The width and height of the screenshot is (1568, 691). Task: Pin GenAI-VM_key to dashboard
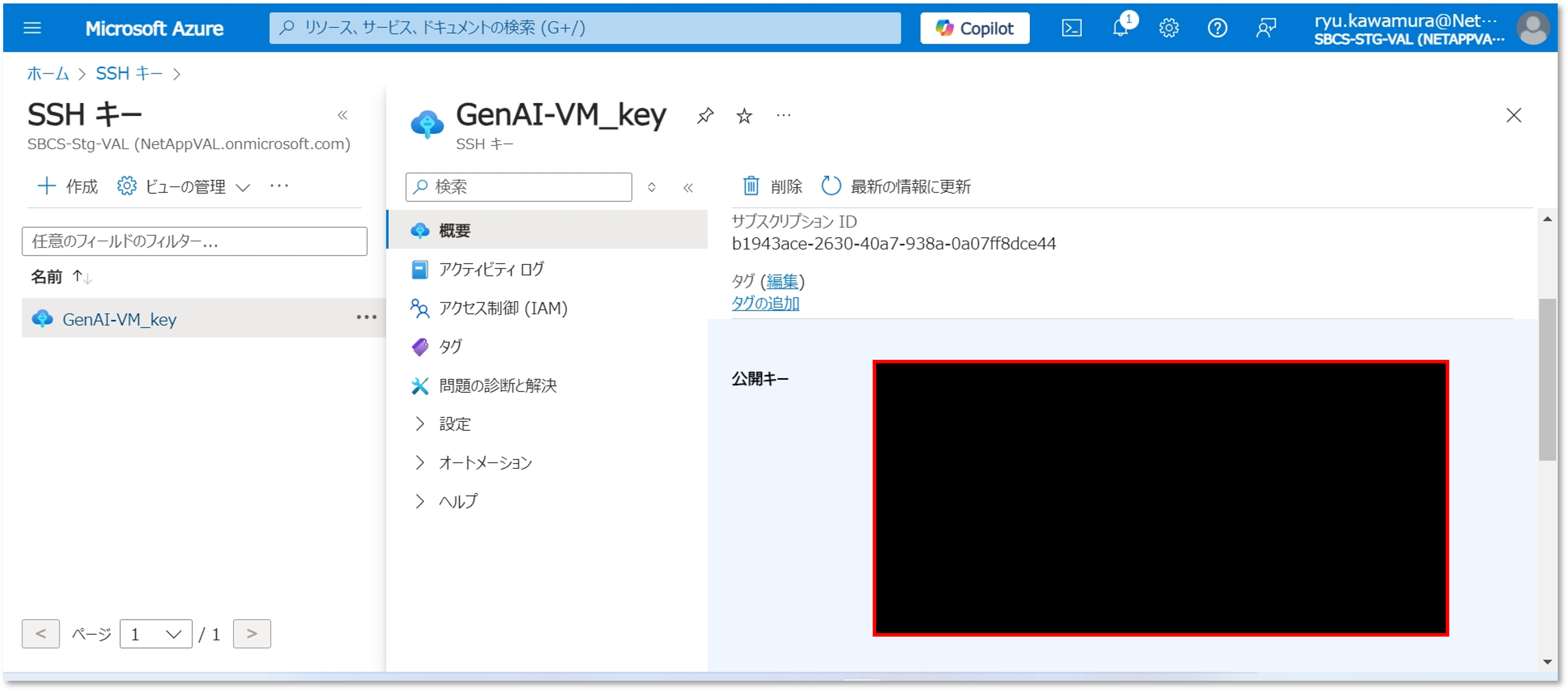click(x=705, y=115)
